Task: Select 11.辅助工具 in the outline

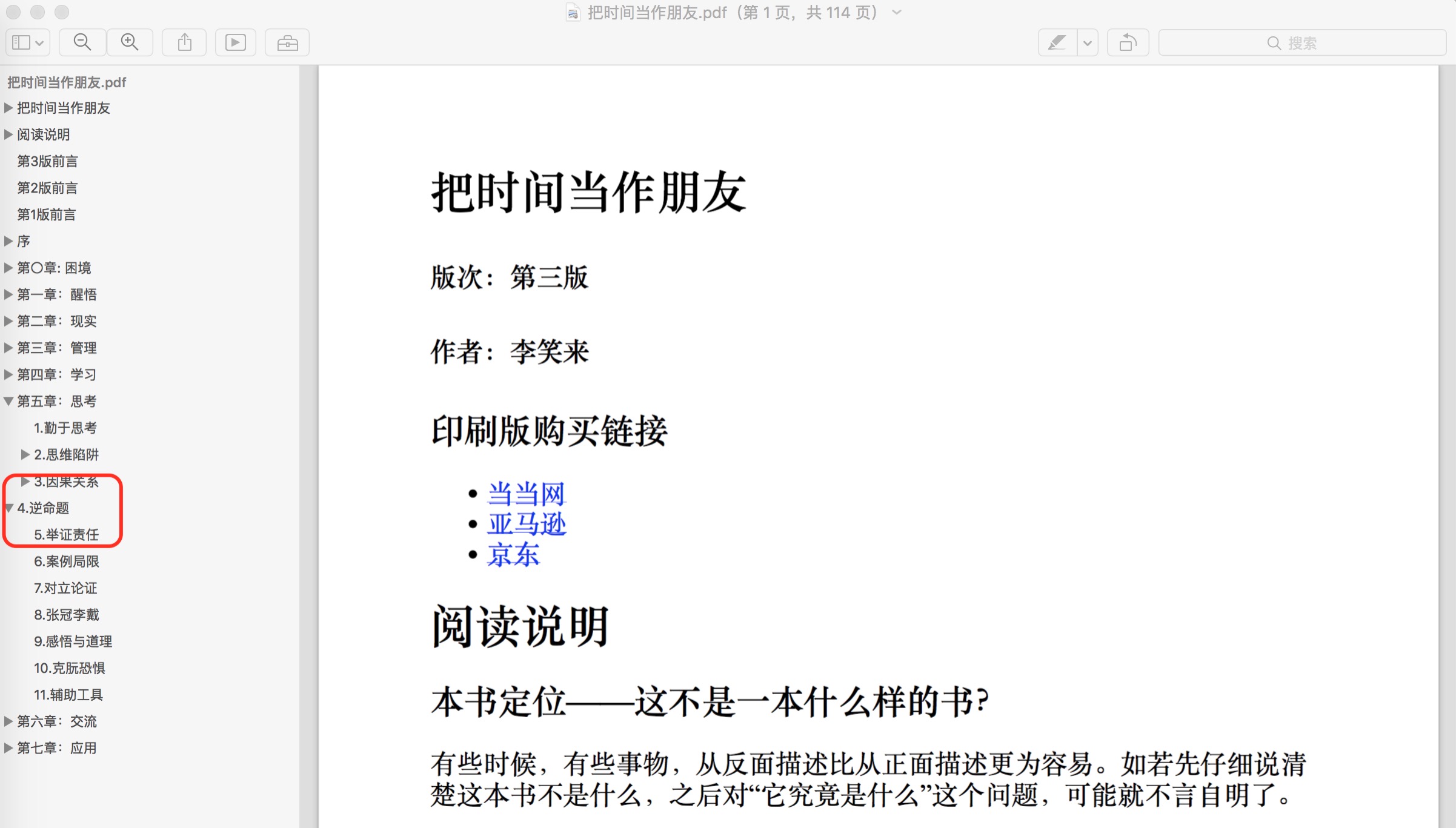Action: click(x=68, y=694)
